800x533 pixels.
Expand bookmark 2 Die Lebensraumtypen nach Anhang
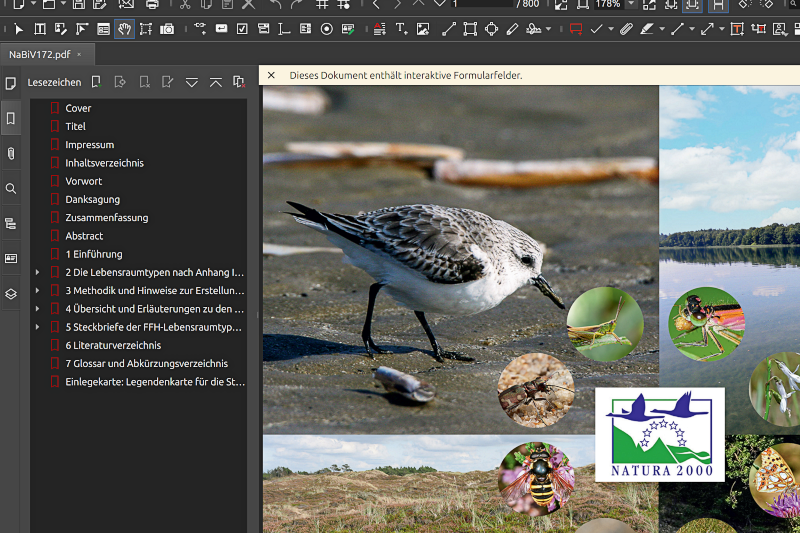[x=37, y=272]
